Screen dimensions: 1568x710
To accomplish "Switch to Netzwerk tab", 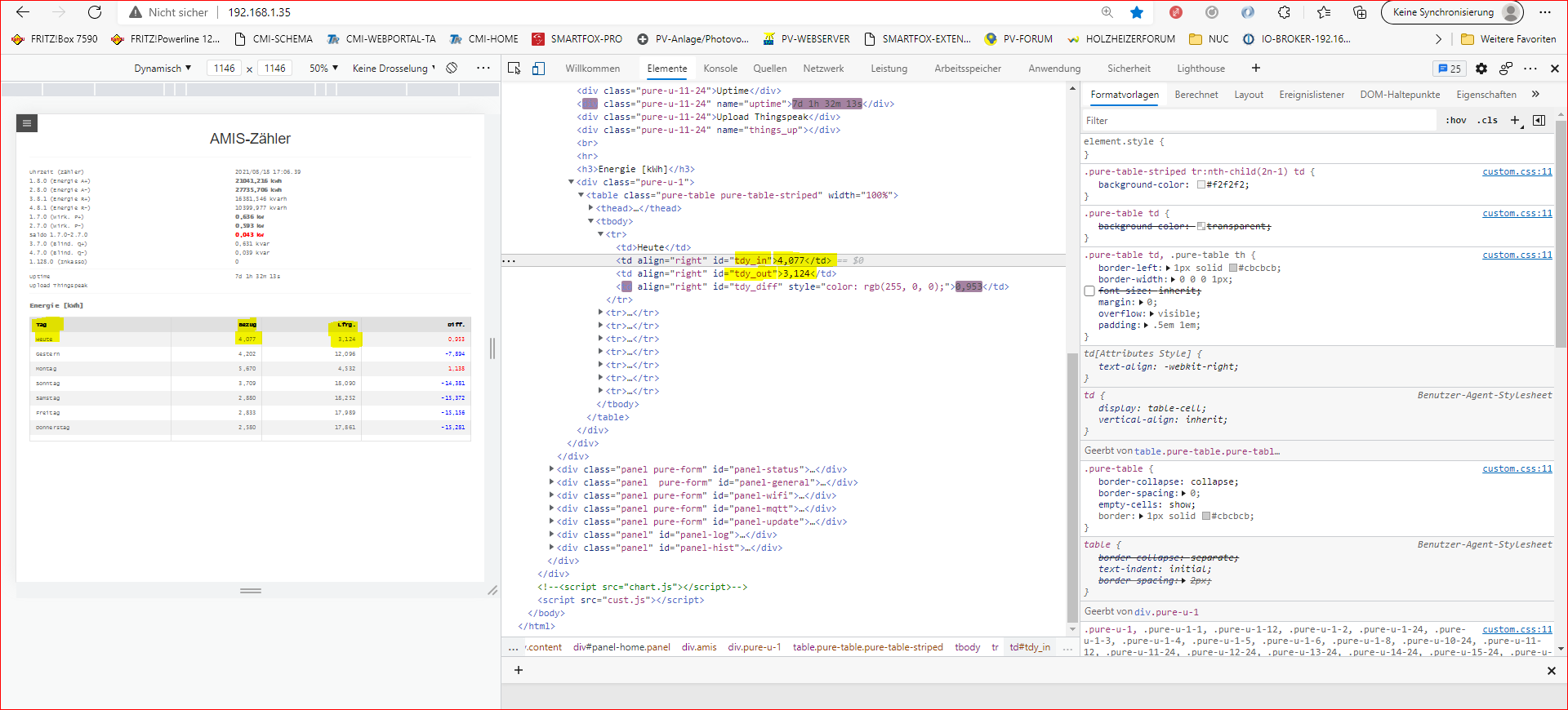I will pos(823,69).
